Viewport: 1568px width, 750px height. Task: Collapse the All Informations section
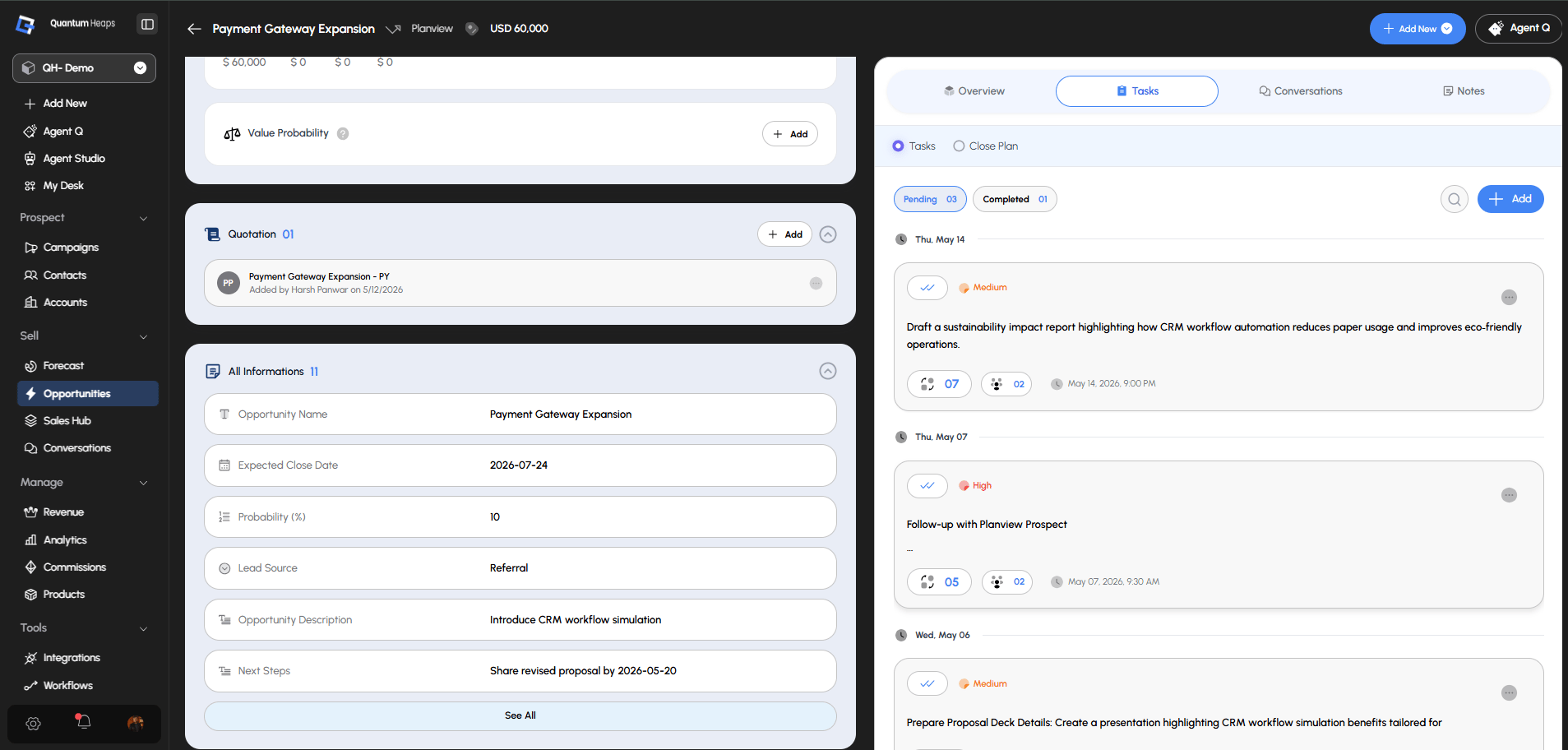click(x=828, y=371)
